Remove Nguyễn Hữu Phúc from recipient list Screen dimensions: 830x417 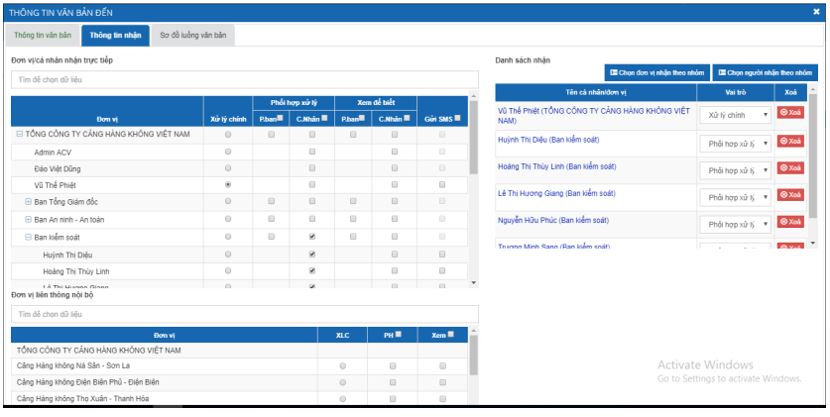tap(790, 223)
